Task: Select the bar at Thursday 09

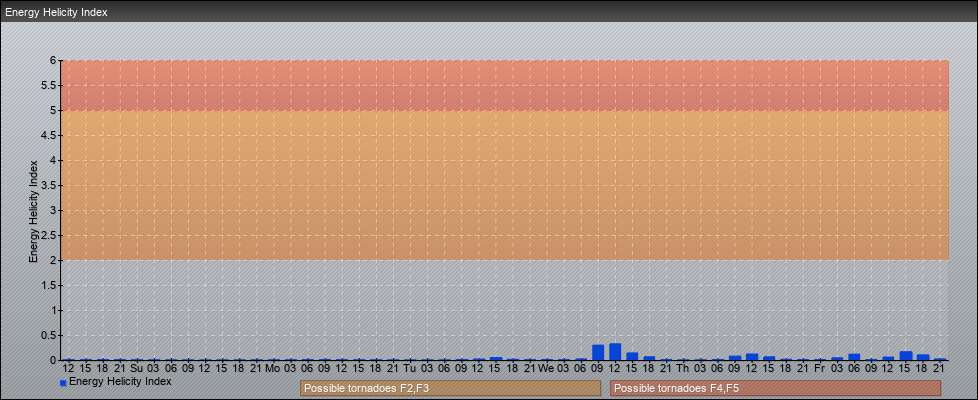Action: click(x=735, y=358)
